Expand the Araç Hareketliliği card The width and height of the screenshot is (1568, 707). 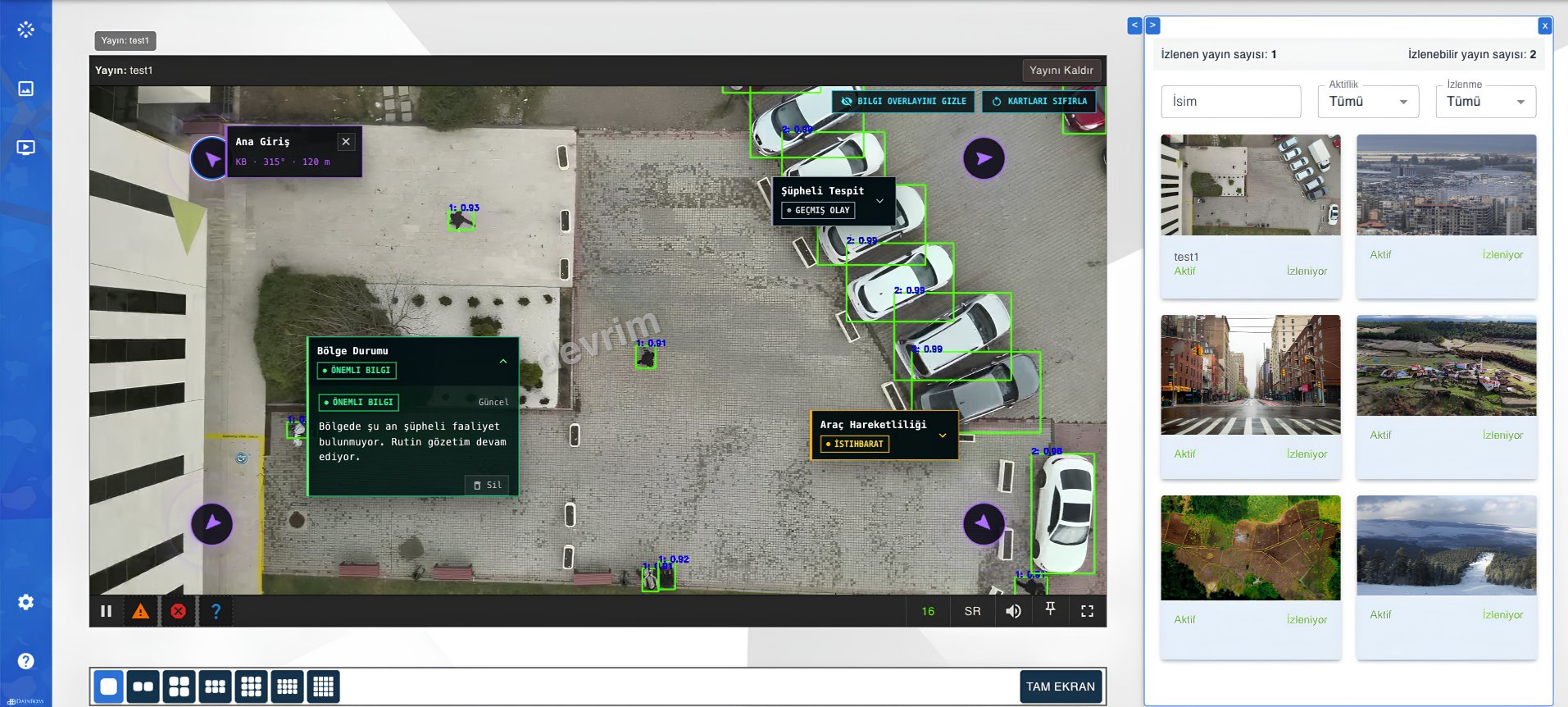coord(943,435)
